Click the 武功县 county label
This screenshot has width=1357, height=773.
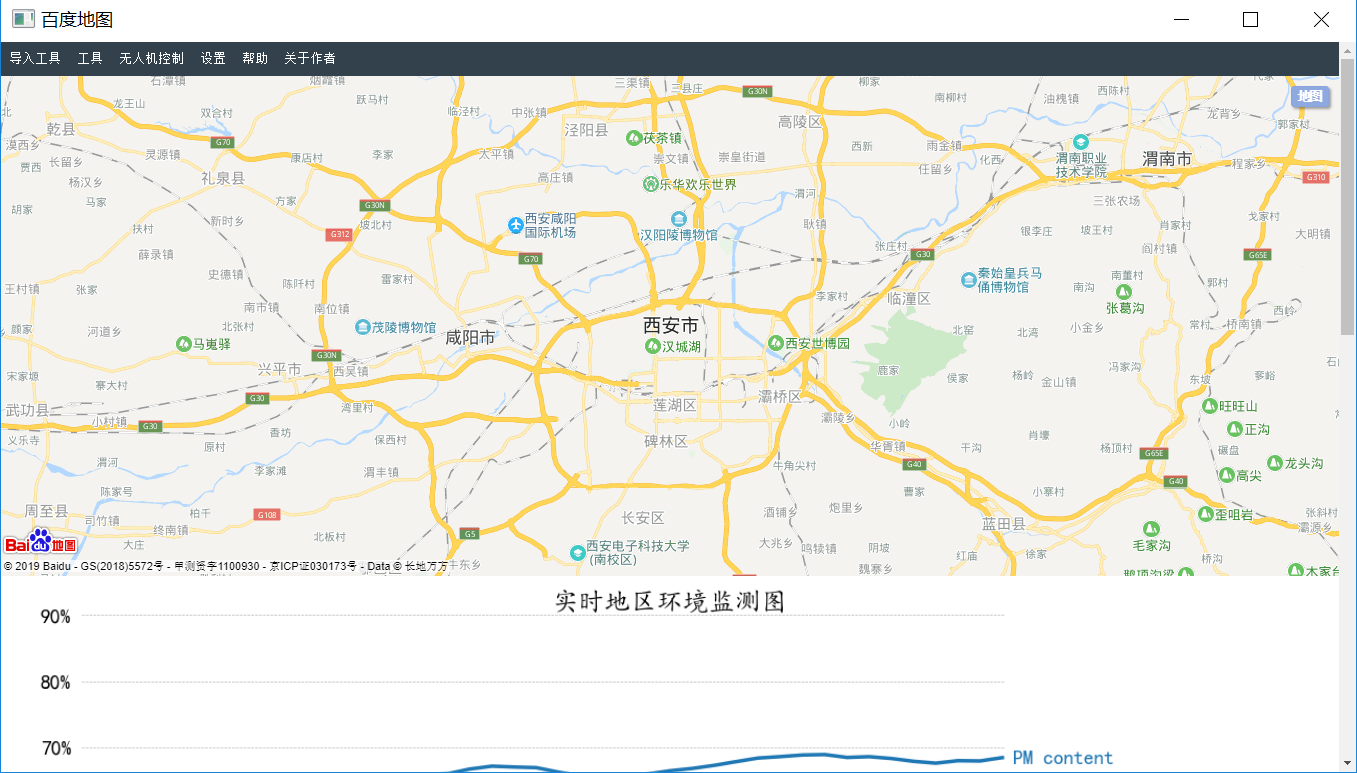tap(27, 410)
